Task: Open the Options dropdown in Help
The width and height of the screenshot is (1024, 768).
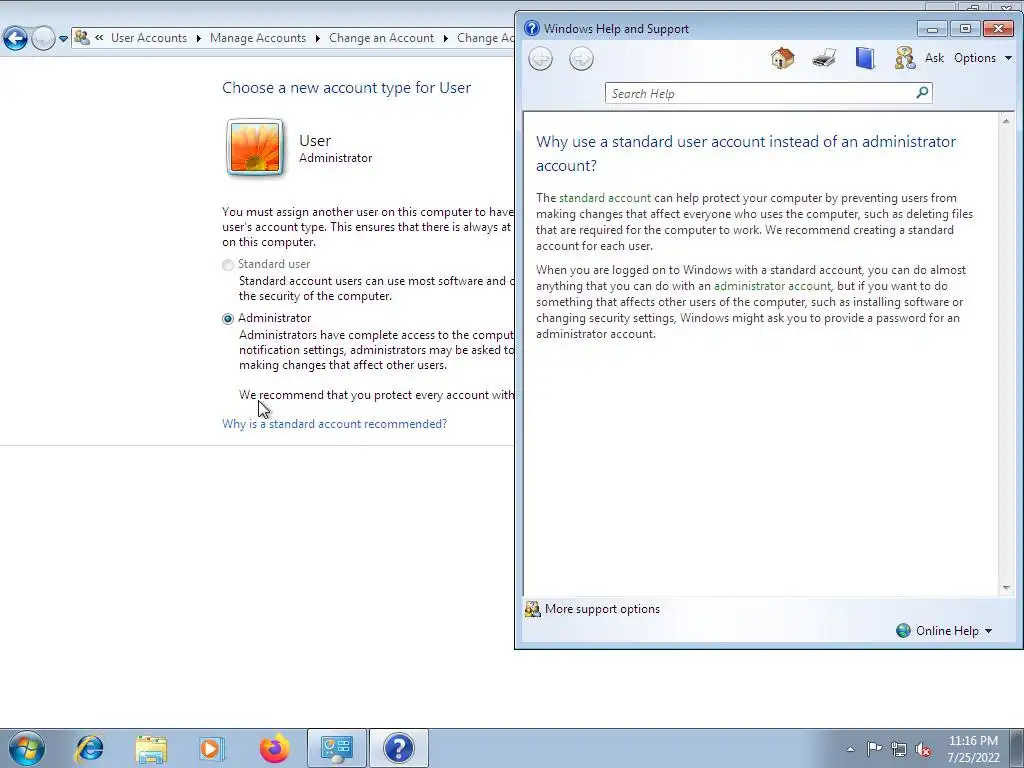Action: 983,58
